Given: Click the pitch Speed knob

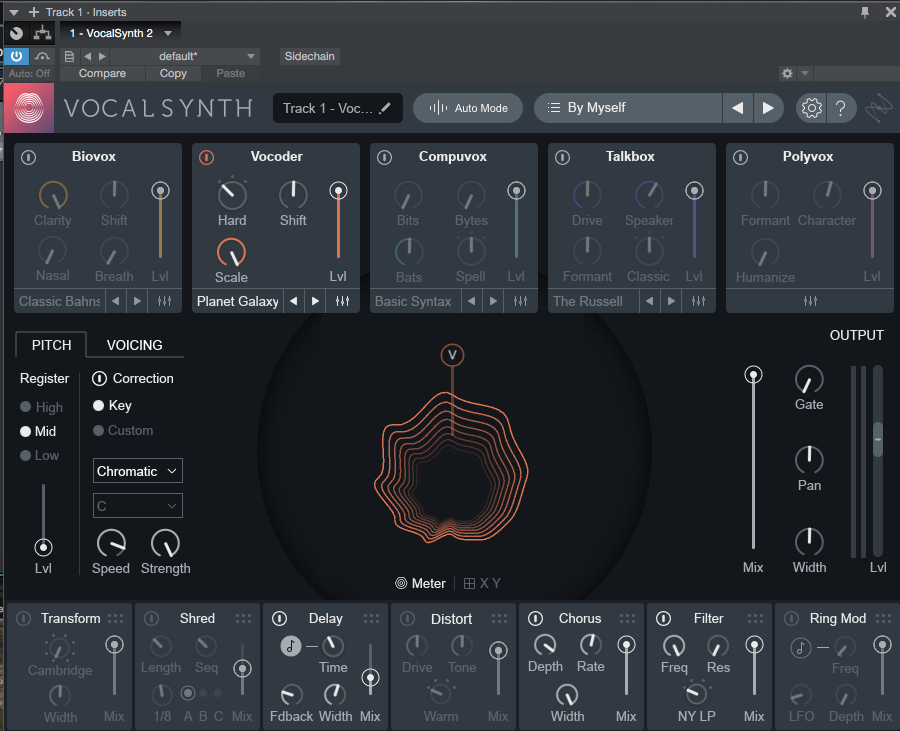Looking at the screenshot, I should (111, 543).
